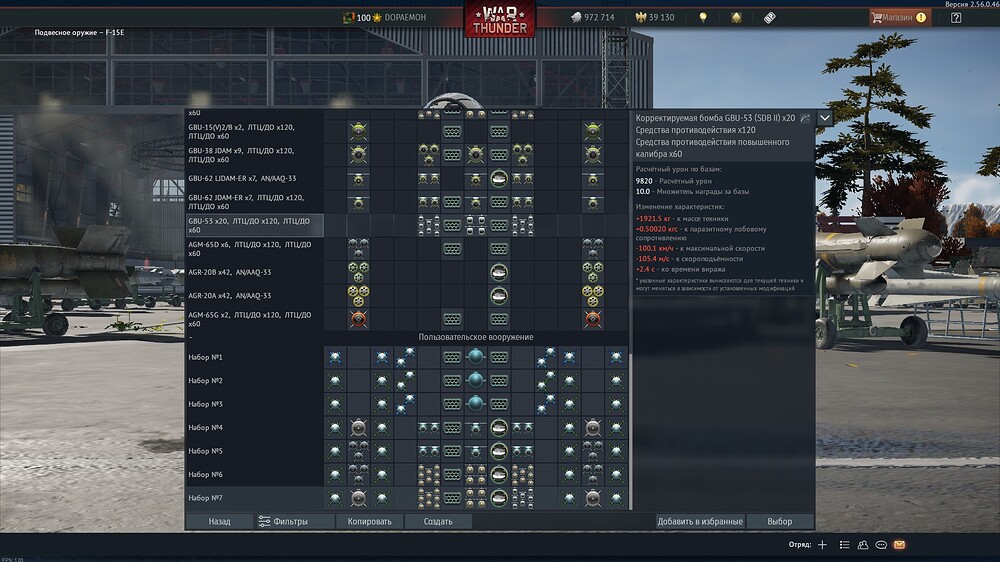Click targeting pod icon in AGR-20B row
This screenshot has height=562, width=1000.
499,272
